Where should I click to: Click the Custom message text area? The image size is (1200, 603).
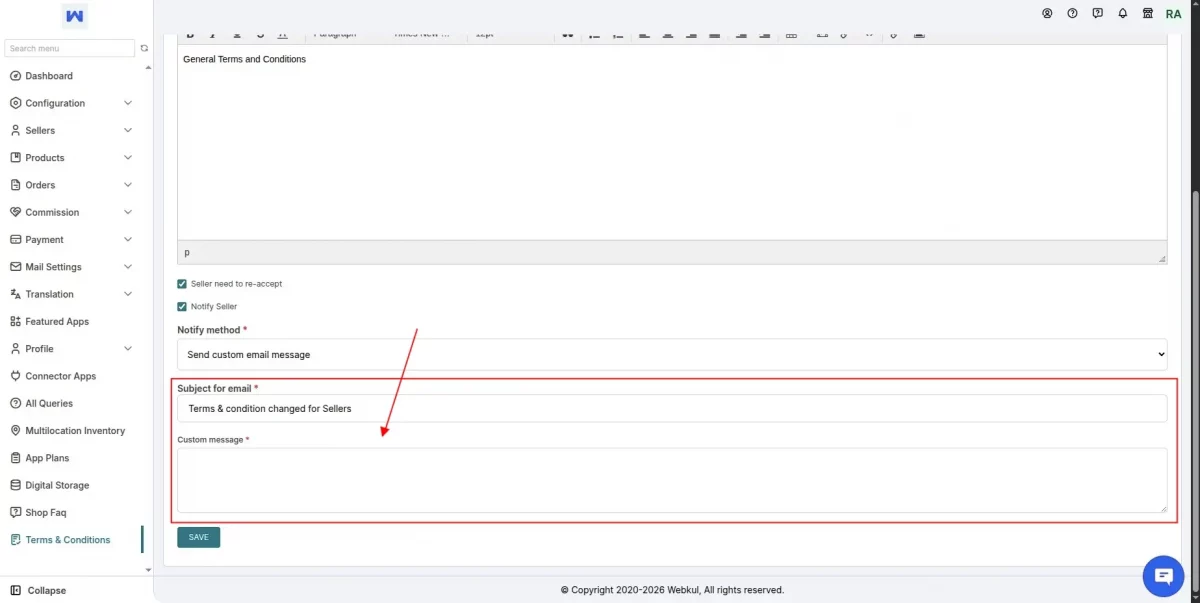(x=672, y=480)
